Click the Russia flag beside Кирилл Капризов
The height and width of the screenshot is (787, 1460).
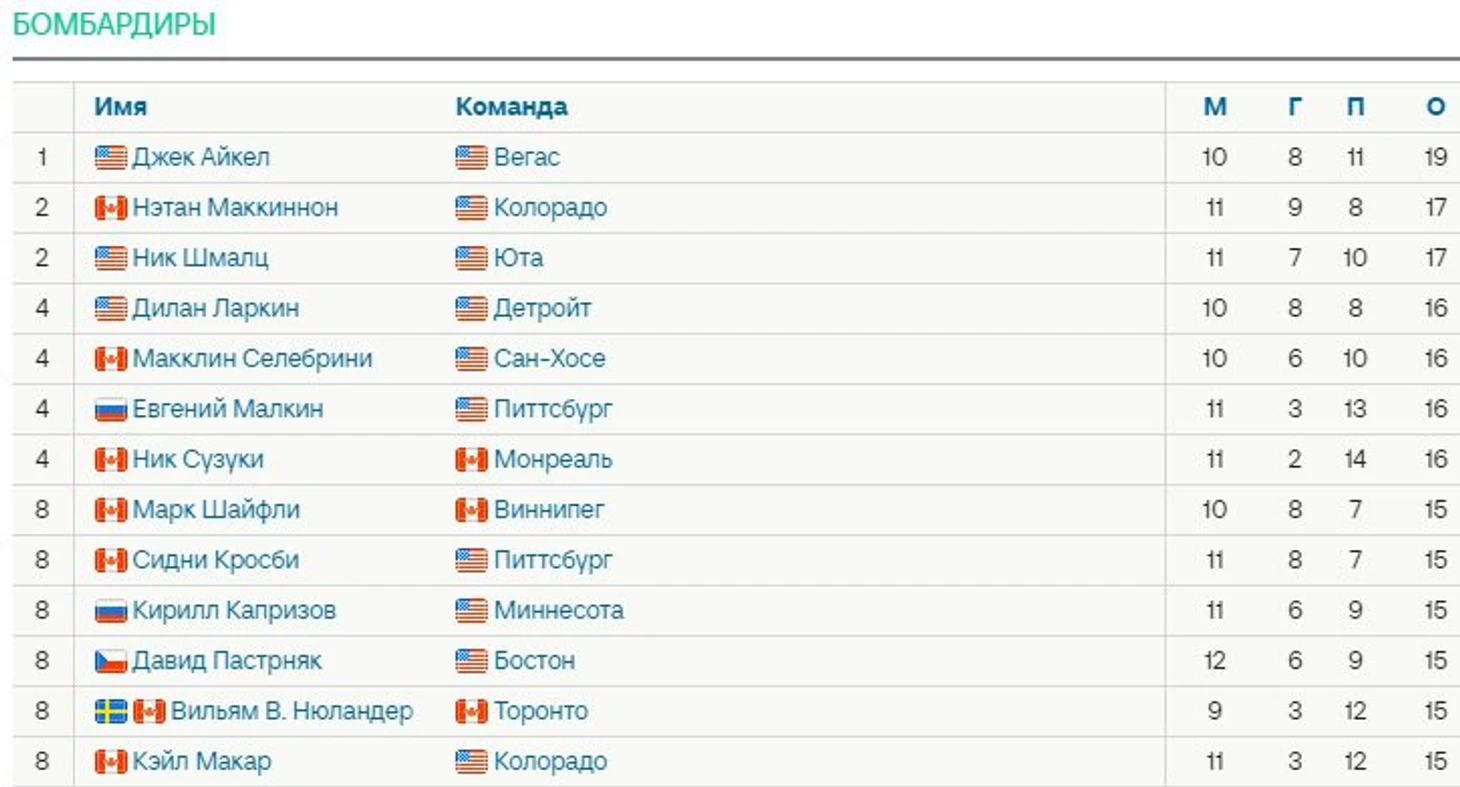(x=111, y=611)
